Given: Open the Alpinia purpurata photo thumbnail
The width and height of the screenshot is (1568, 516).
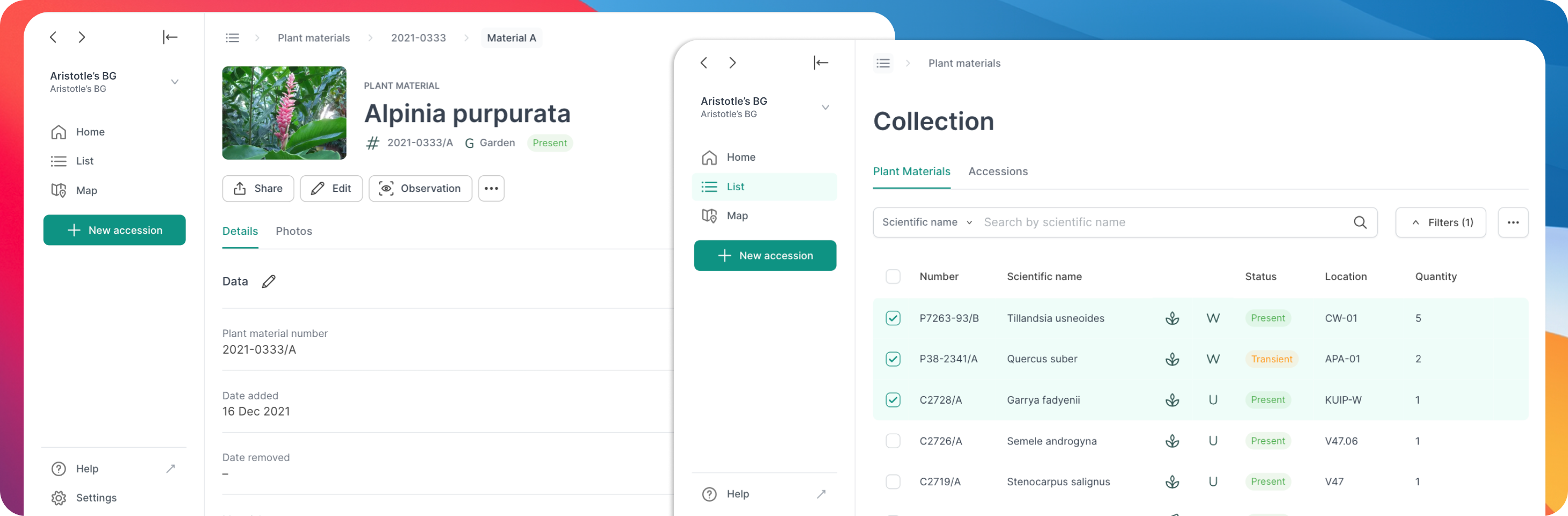Looking at the screenshot, I should pos(284,113).
